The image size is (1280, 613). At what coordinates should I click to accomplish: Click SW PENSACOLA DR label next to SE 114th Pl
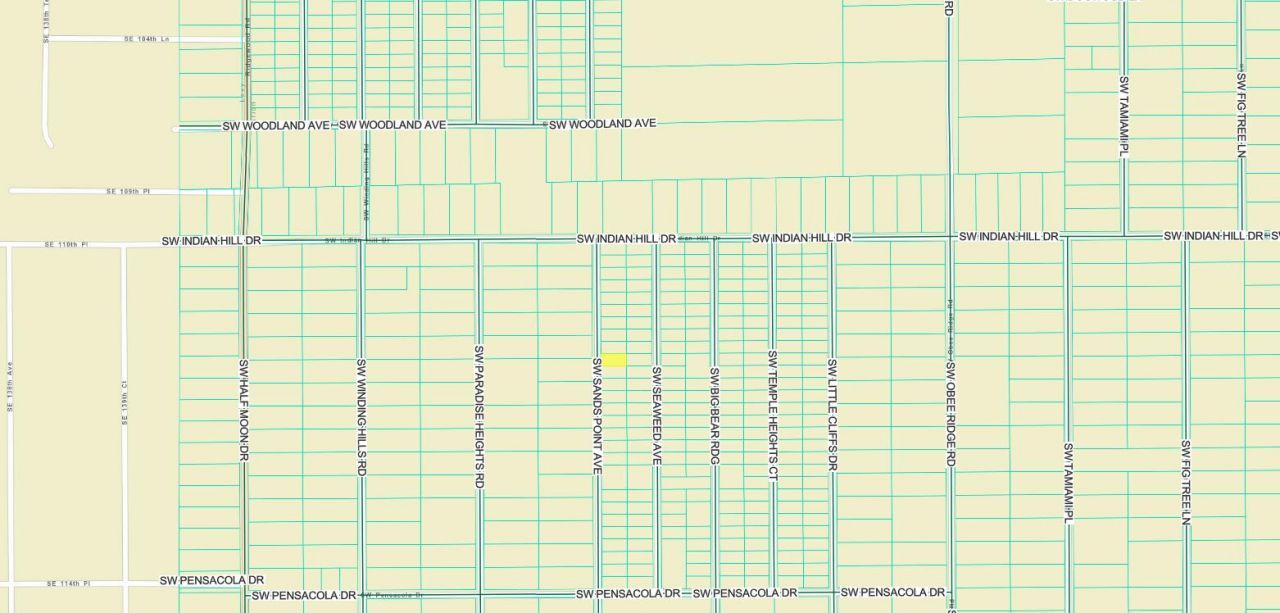point(212,581)
